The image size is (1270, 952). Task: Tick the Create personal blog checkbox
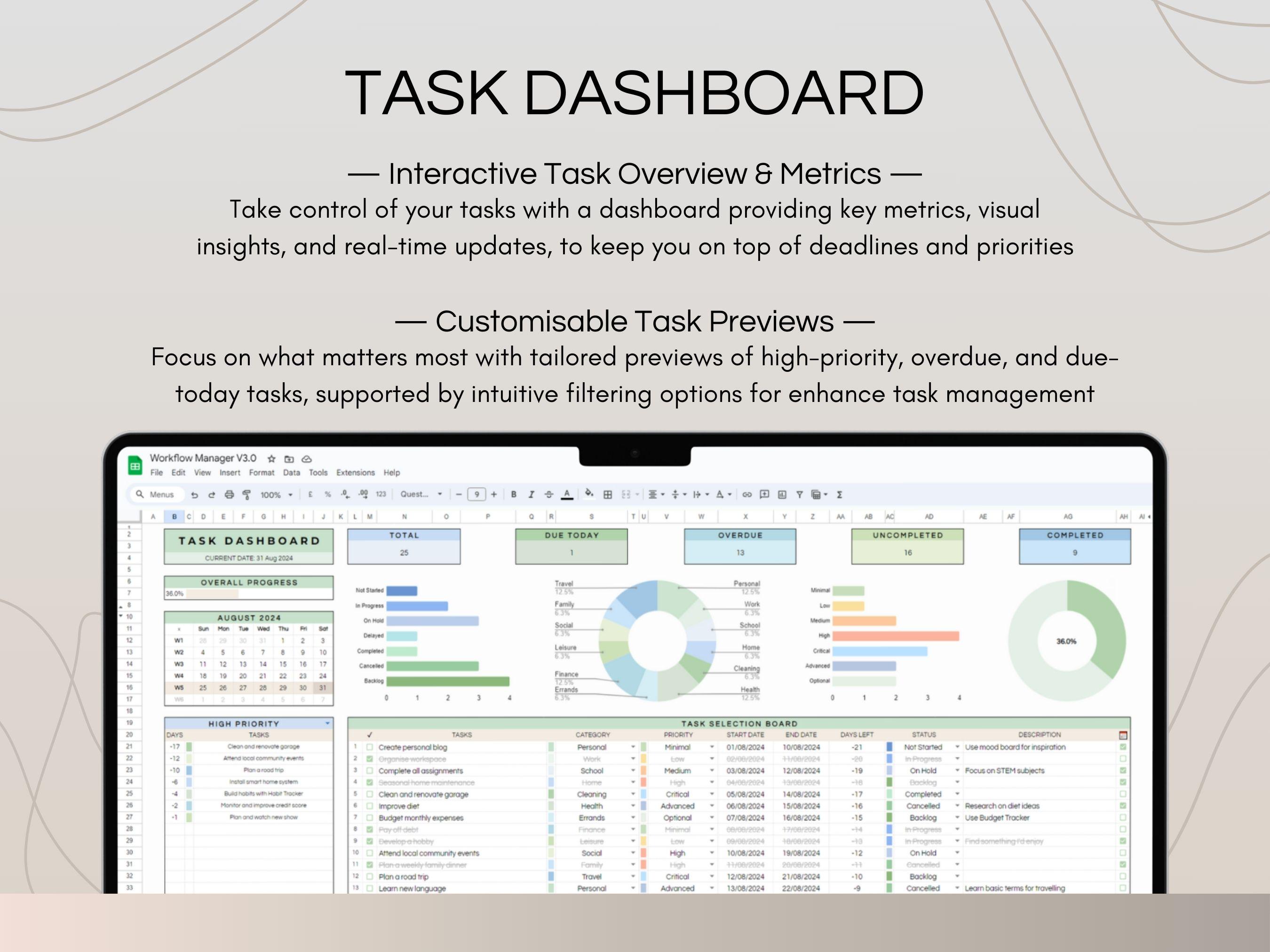[x=370, y=747]
